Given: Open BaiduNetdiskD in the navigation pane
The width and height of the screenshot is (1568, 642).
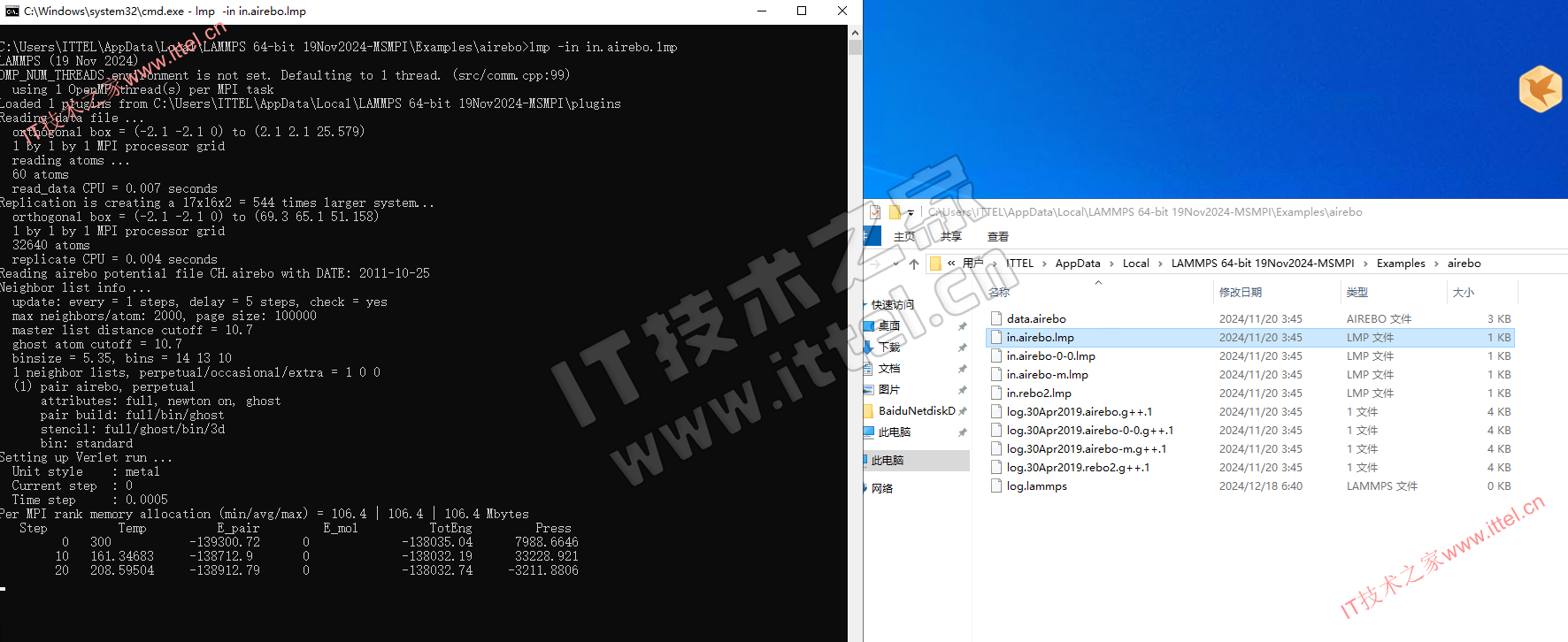Looking at the screenshot, I should coord(917,411).
